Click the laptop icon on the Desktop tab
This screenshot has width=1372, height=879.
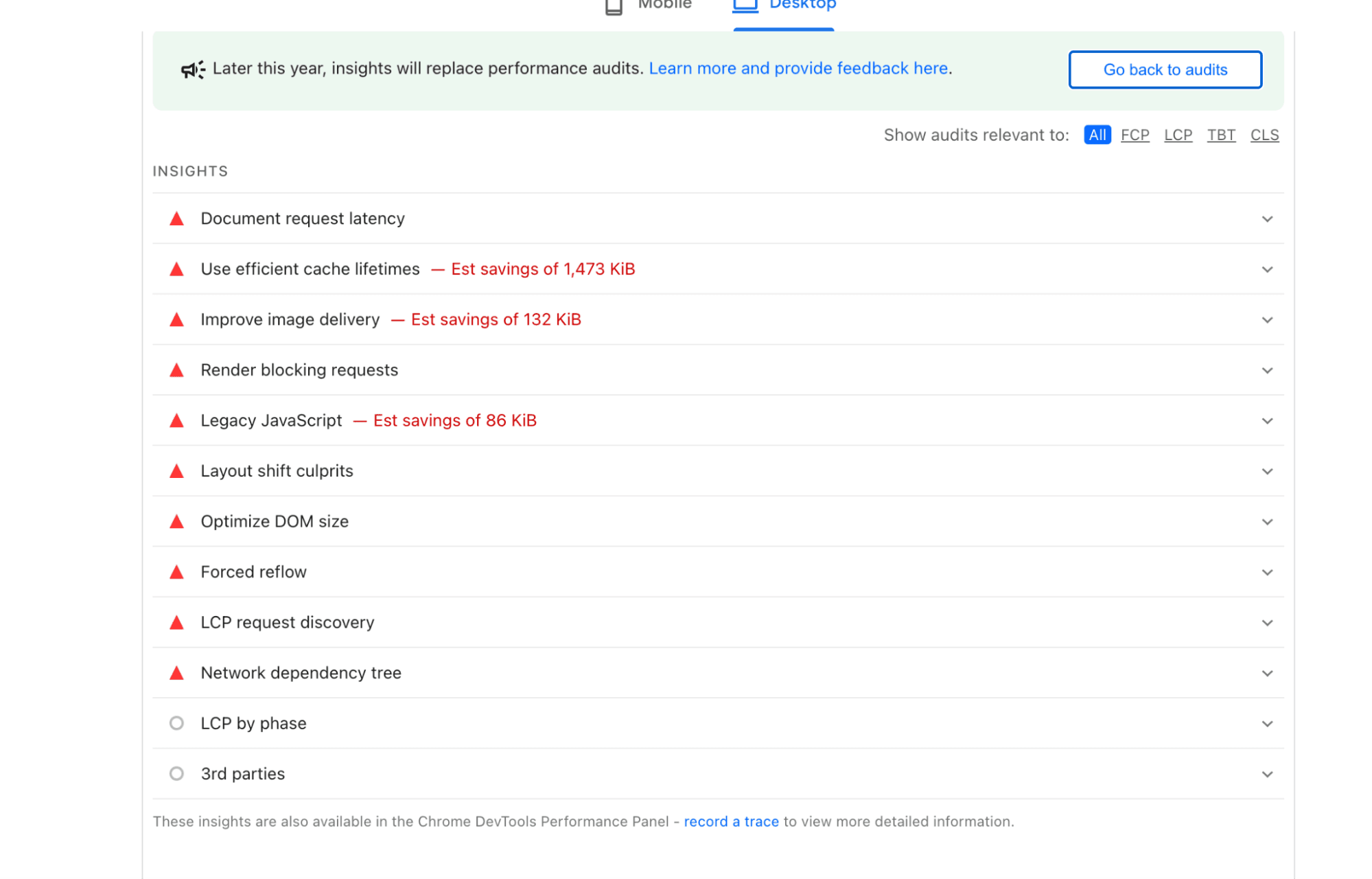click(x=745, y=5)
